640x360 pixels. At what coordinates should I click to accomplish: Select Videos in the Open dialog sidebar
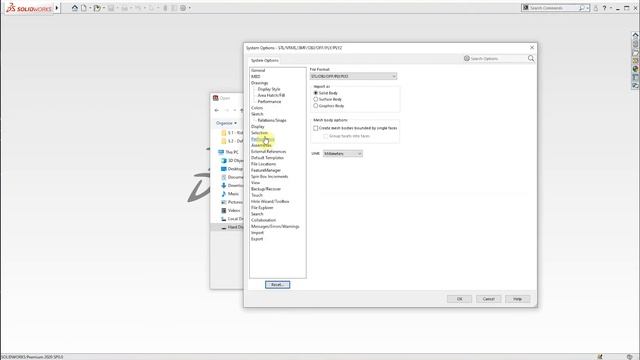pyautogui.click(x=234, y=211)
